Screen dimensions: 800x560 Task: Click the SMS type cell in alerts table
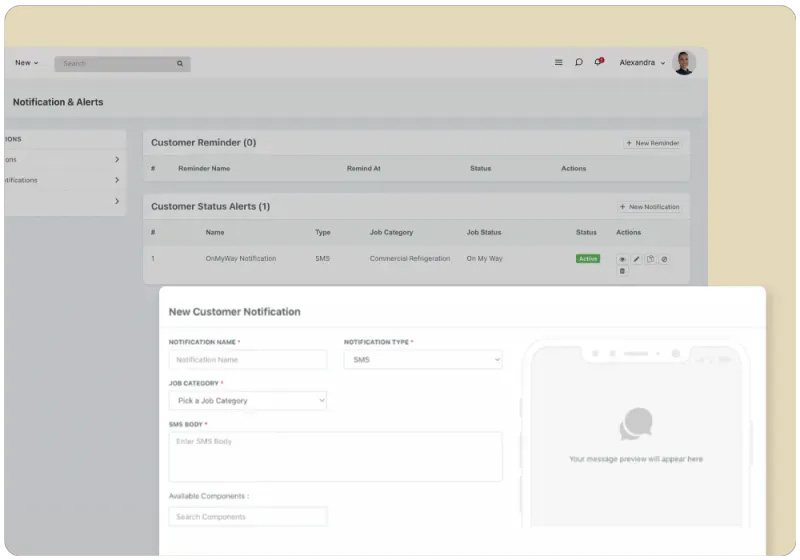322,259
